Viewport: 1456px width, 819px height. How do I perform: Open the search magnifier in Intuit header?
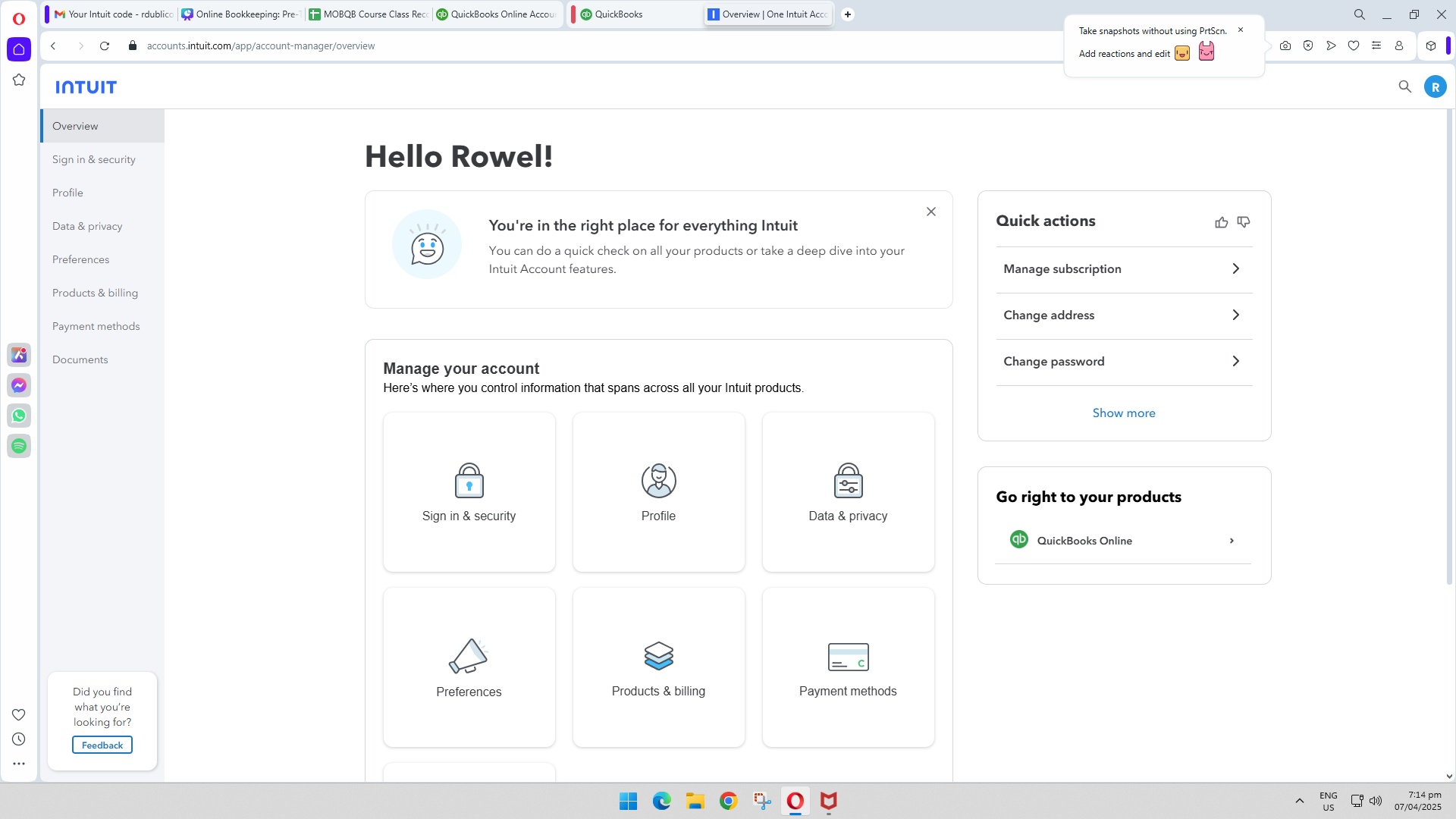point(1404,87)
